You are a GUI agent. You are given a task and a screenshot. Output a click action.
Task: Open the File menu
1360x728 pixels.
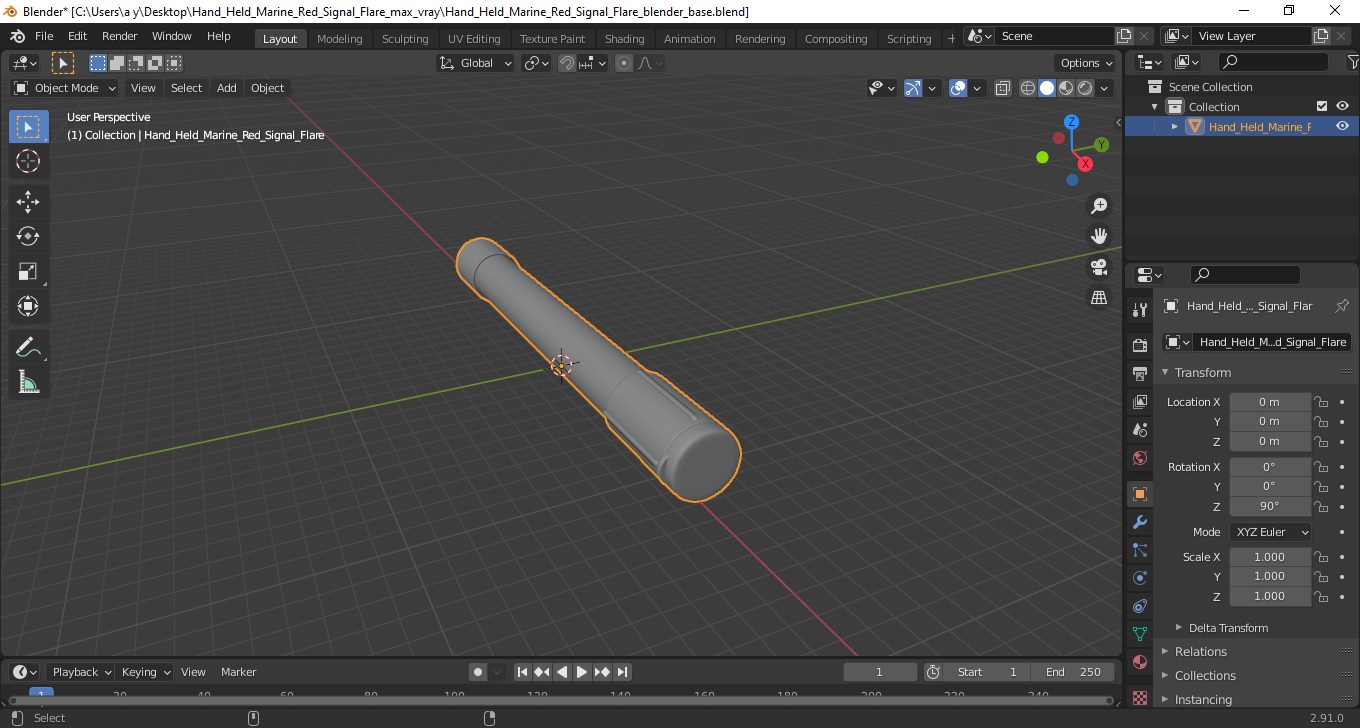point(44,36)
